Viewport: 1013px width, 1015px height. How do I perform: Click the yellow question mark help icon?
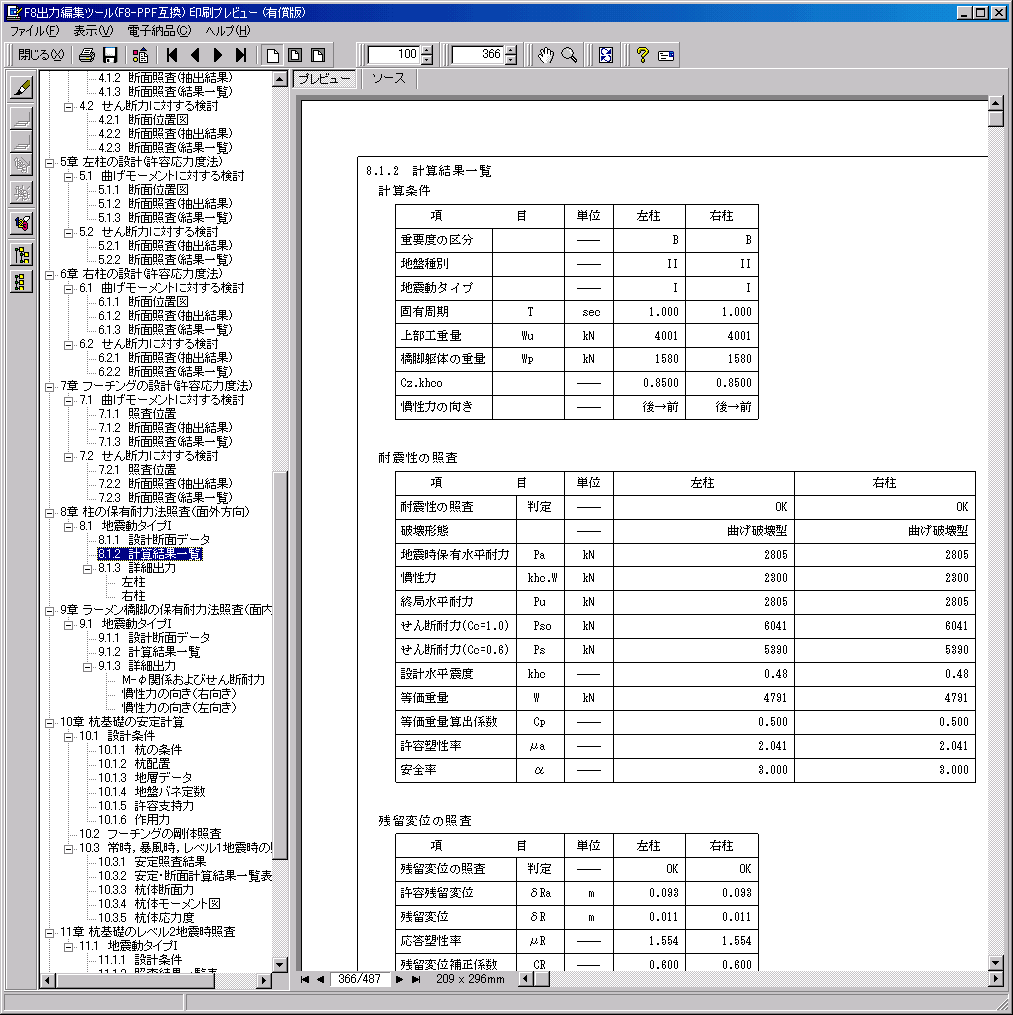pyautogui.click(x=642, y=55)
